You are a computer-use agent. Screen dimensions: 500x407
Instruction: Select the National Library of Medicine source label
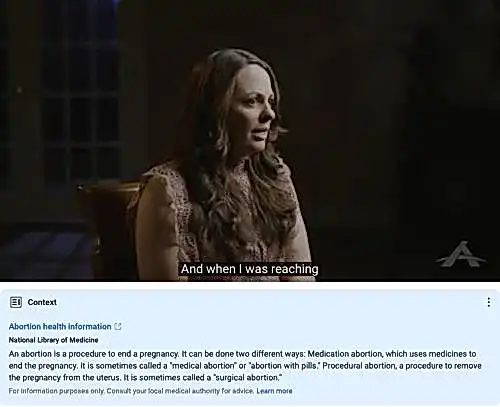coord(53,340)
